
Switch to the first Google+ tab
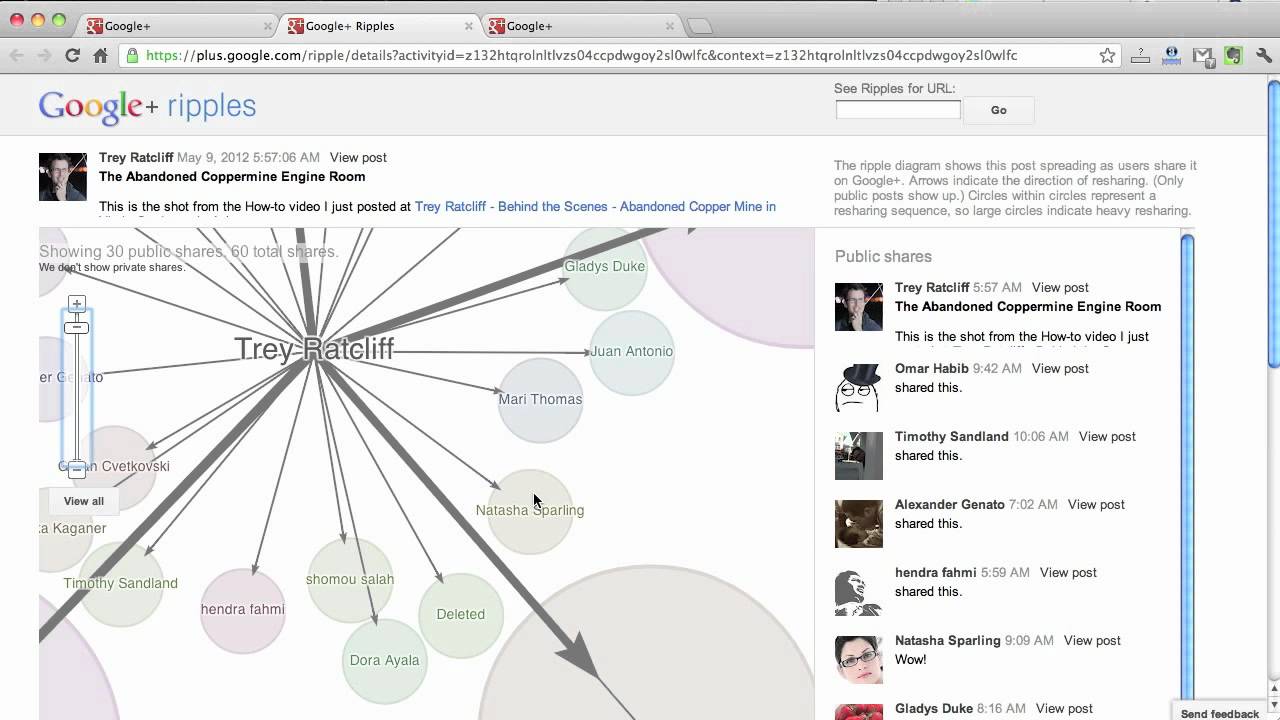177,26
